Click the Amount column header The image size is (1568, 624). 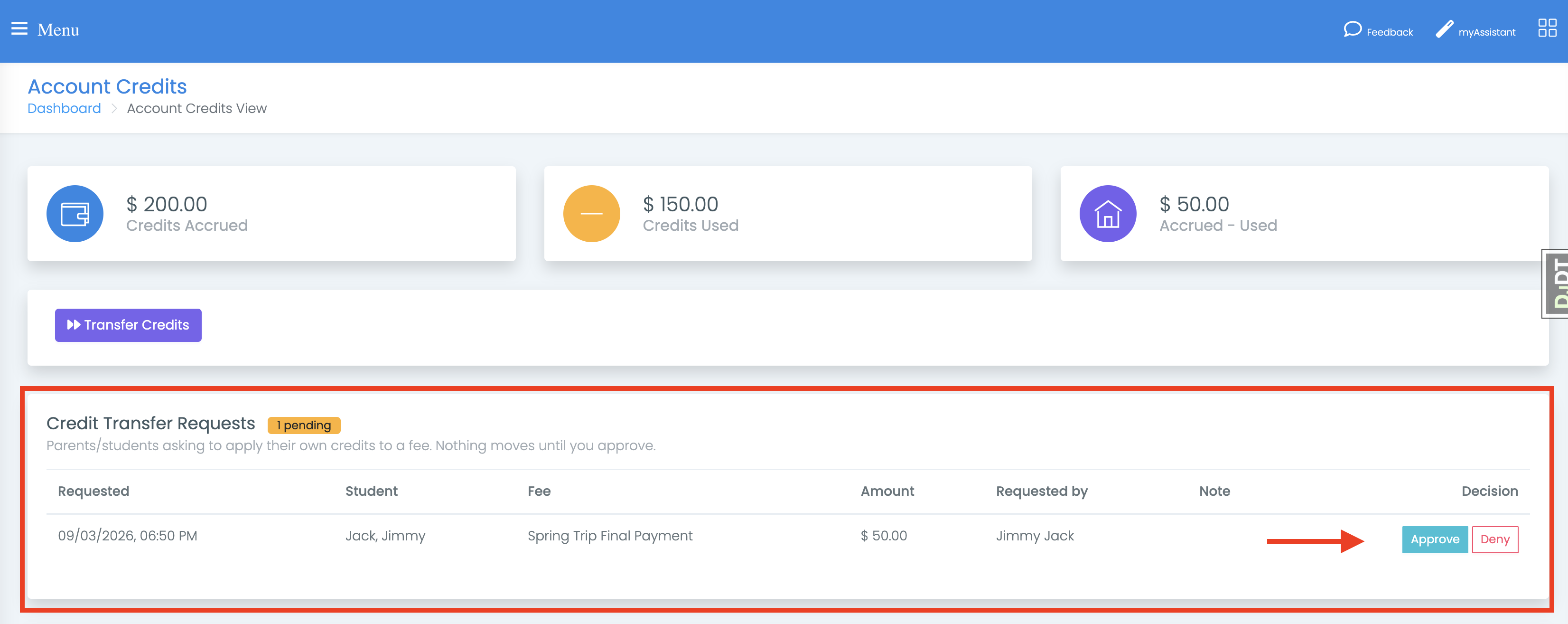pyautogui.click(x=887, y=491)
